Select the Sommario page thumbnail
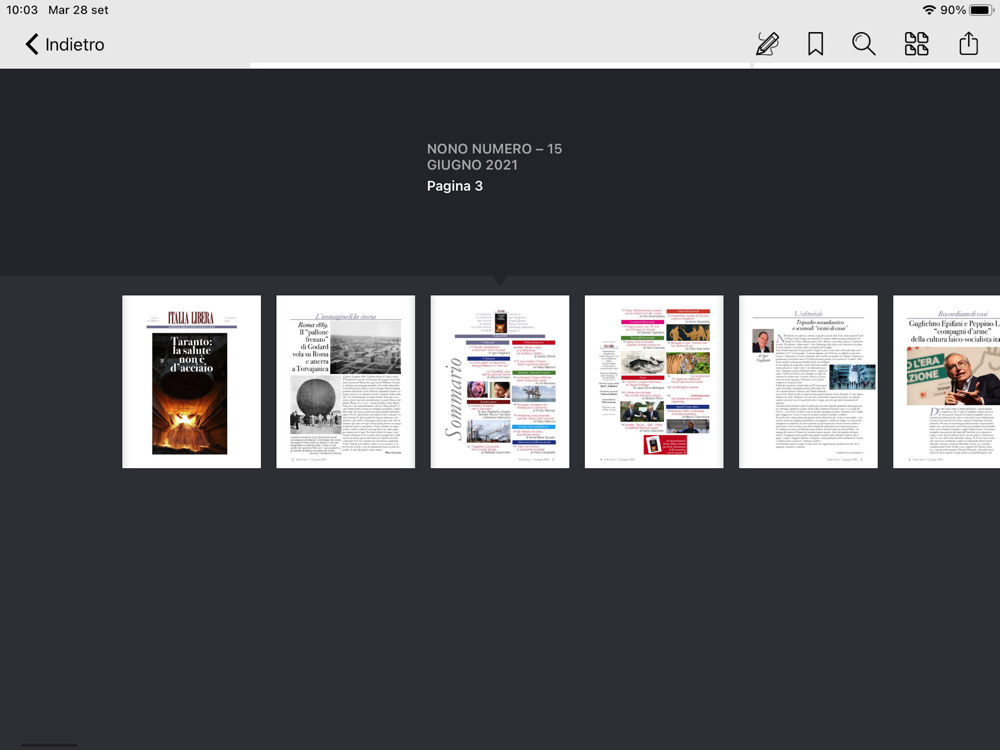Viewport: 1000px width, 750px height. 500,381
